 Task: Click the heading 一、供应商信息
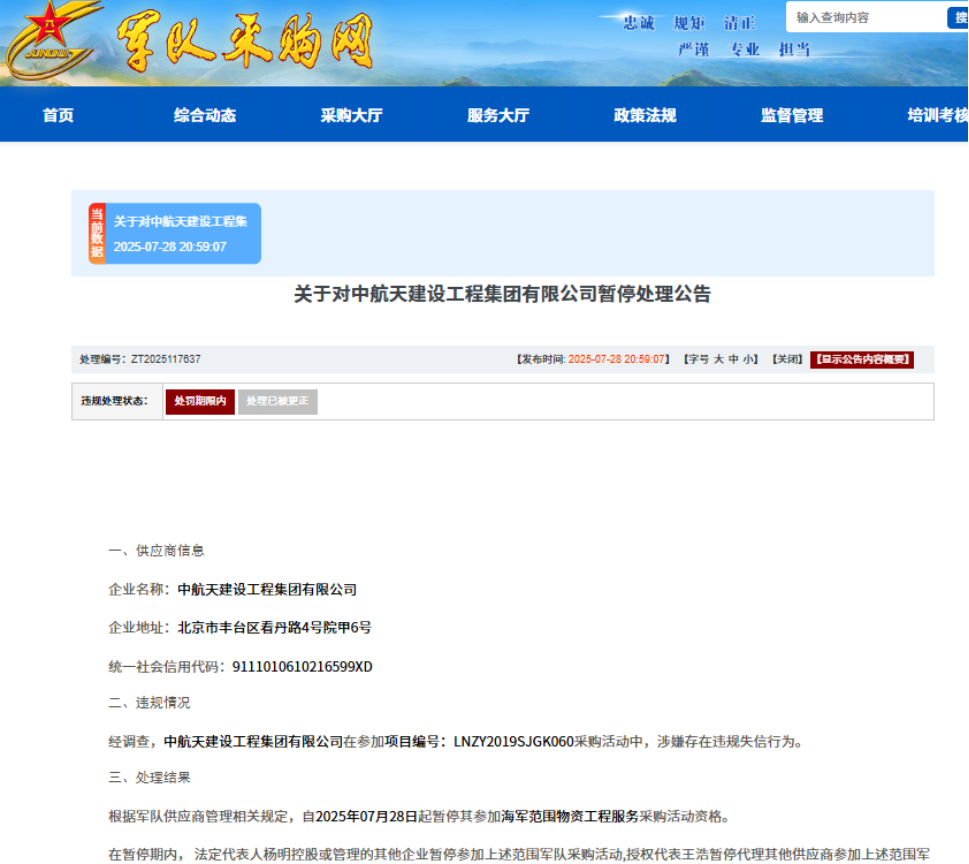(156, 551)
